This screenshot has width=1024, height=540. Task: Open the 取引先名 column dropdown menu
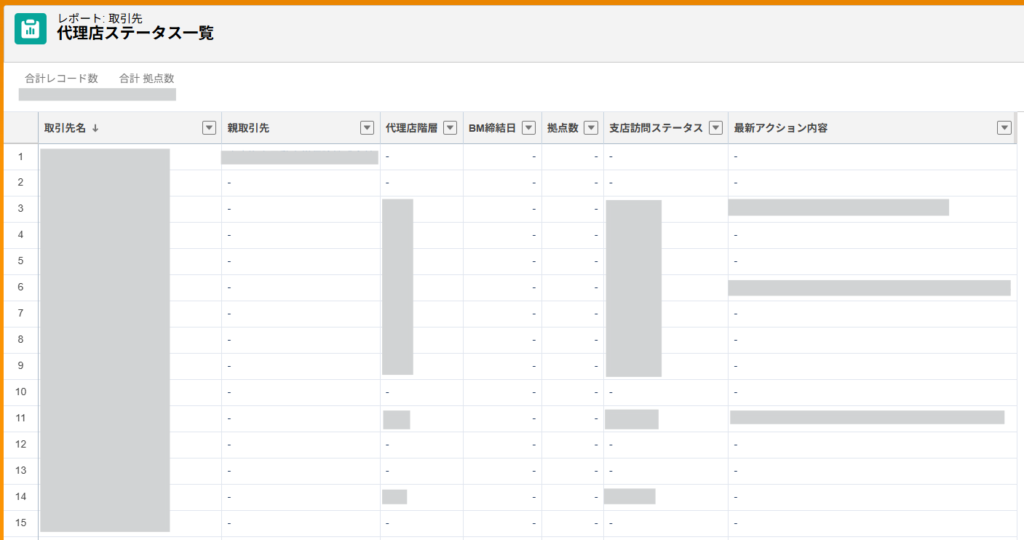[x=209, y=128]
